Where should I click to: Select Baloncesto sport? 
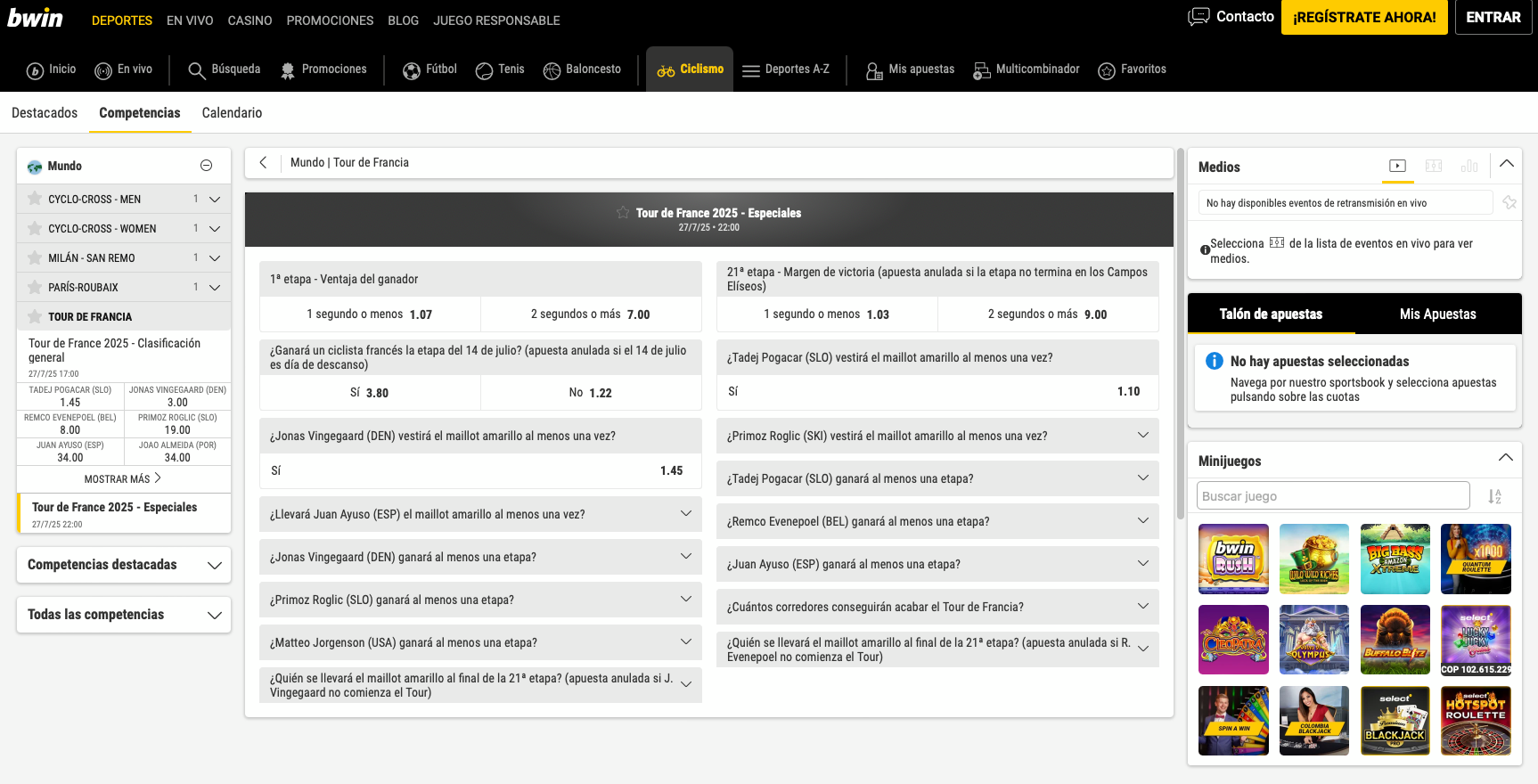[x=582, y=69]
